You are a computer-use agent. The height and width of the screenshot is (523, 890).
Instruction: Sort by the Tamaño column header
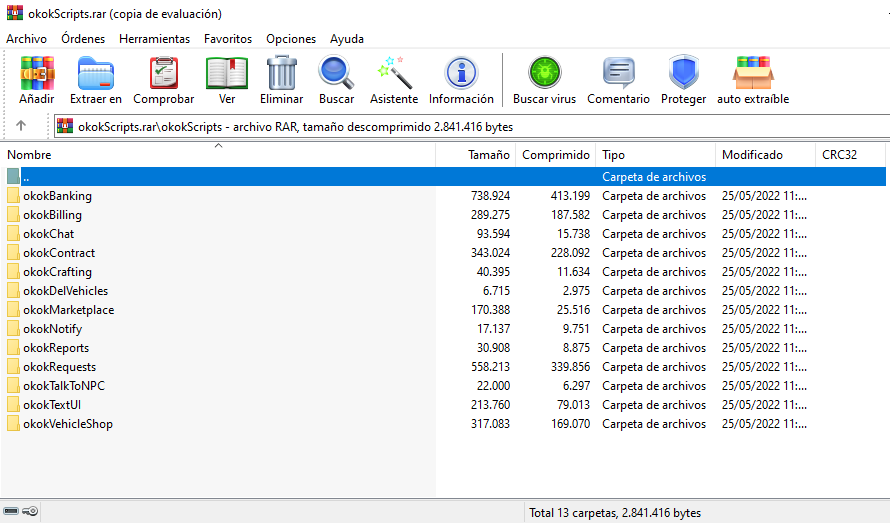(x=476, y=154)
